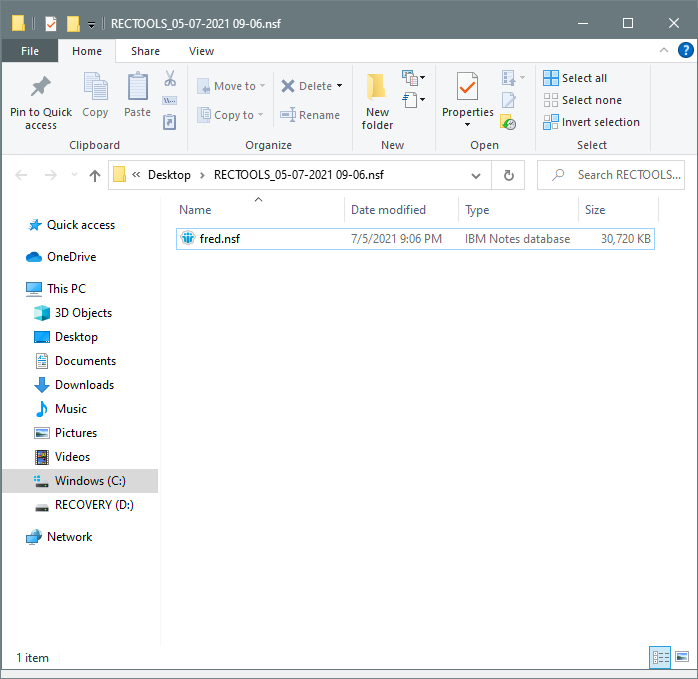Click Properties icon in title bar quick access

click(x=51, y=24)
